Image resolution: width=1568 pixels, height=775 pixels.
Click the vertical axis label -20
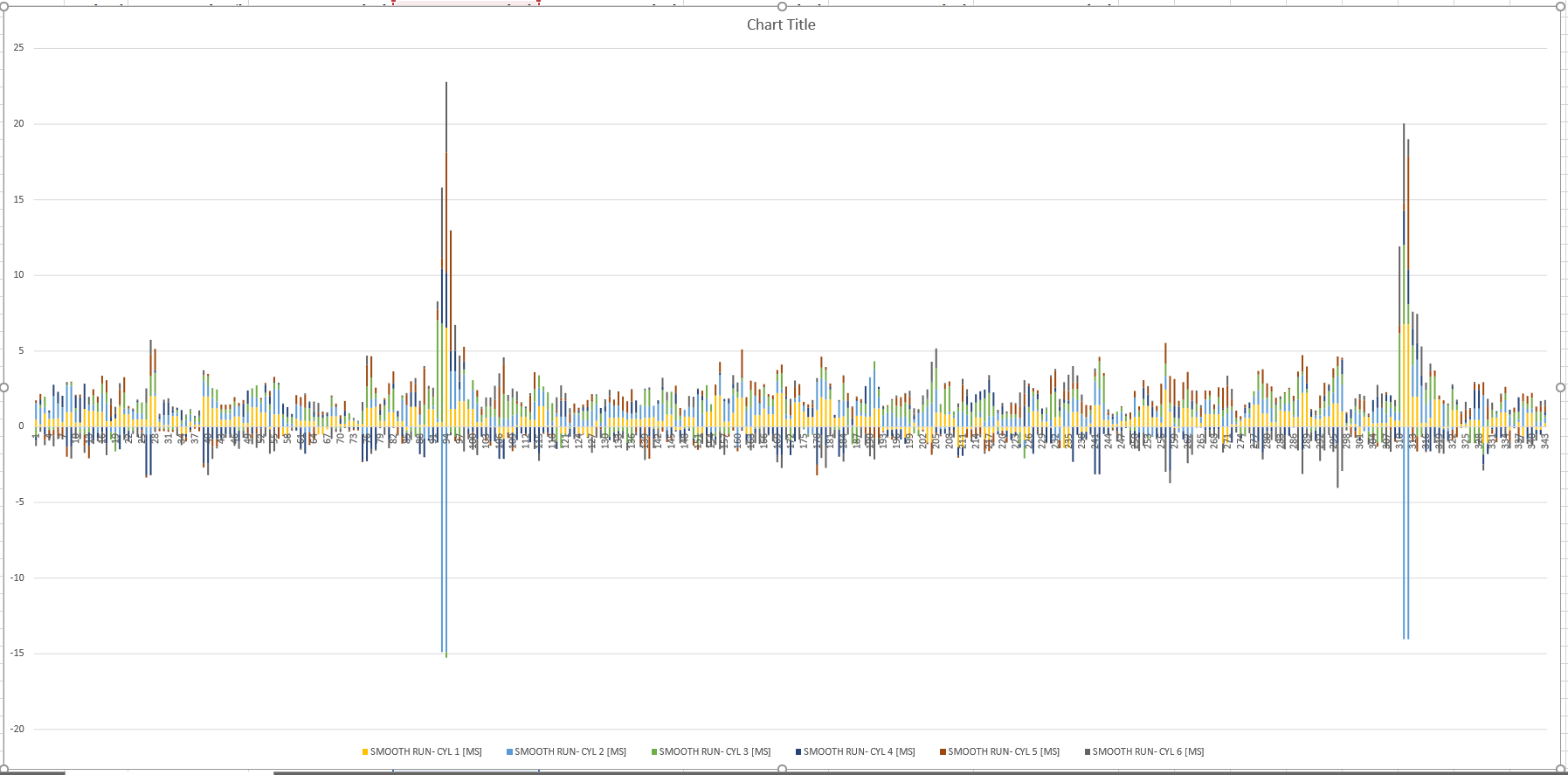(x=17, y=730)
